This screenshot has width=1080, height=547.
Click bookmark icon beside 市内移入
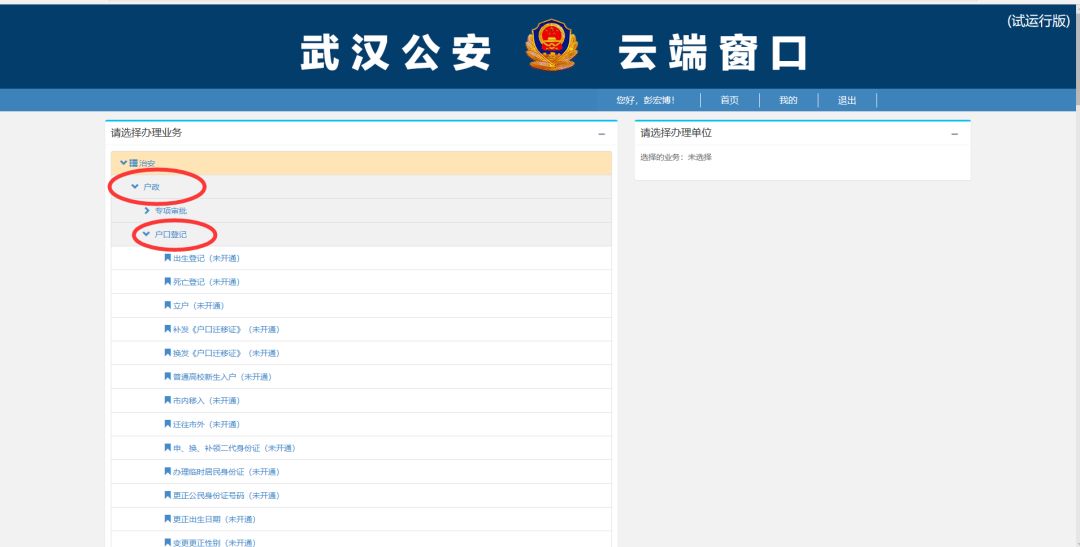tap(168, 400)
